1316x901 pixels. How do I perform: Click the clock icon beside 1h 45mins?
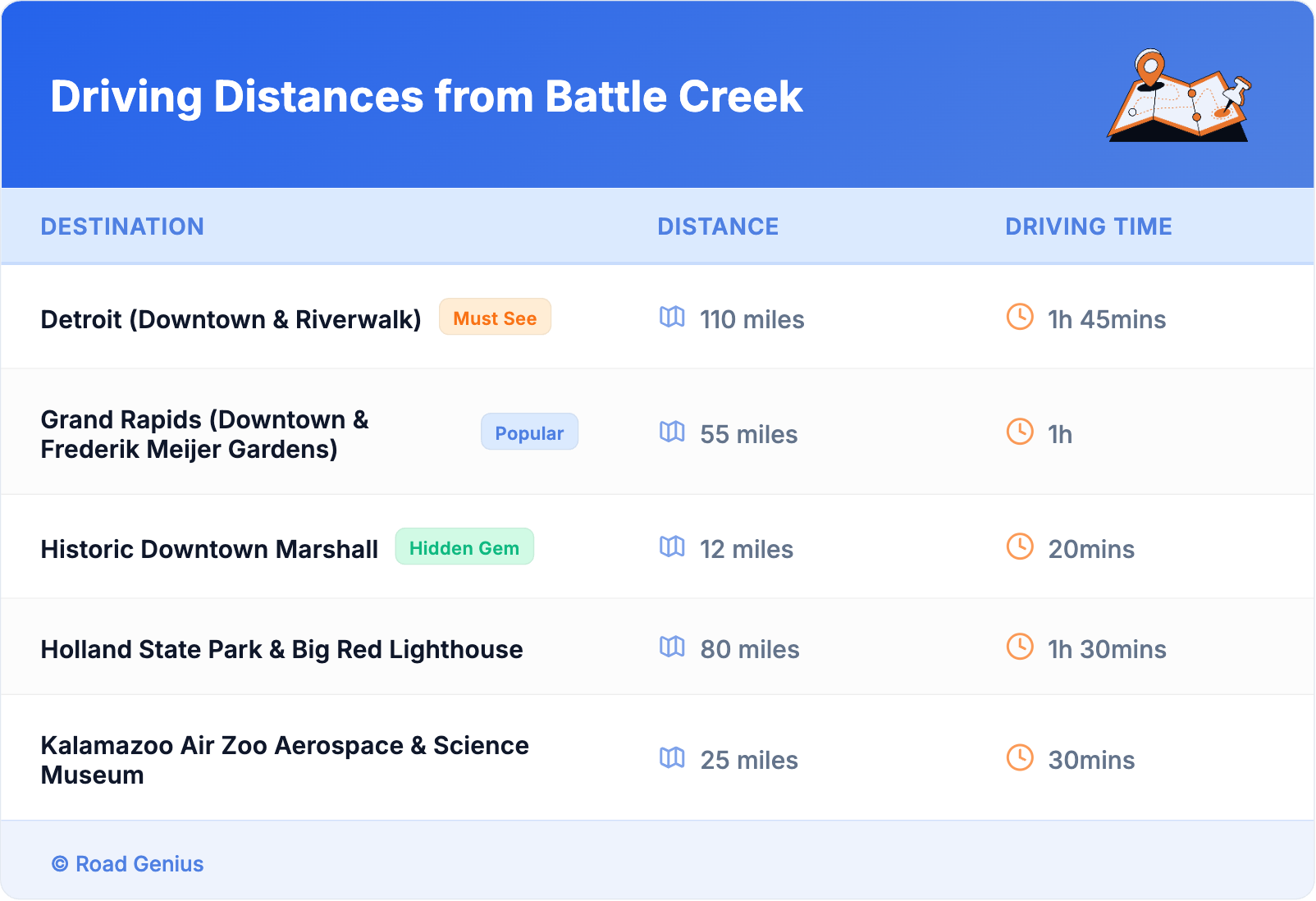[1020, 317]
